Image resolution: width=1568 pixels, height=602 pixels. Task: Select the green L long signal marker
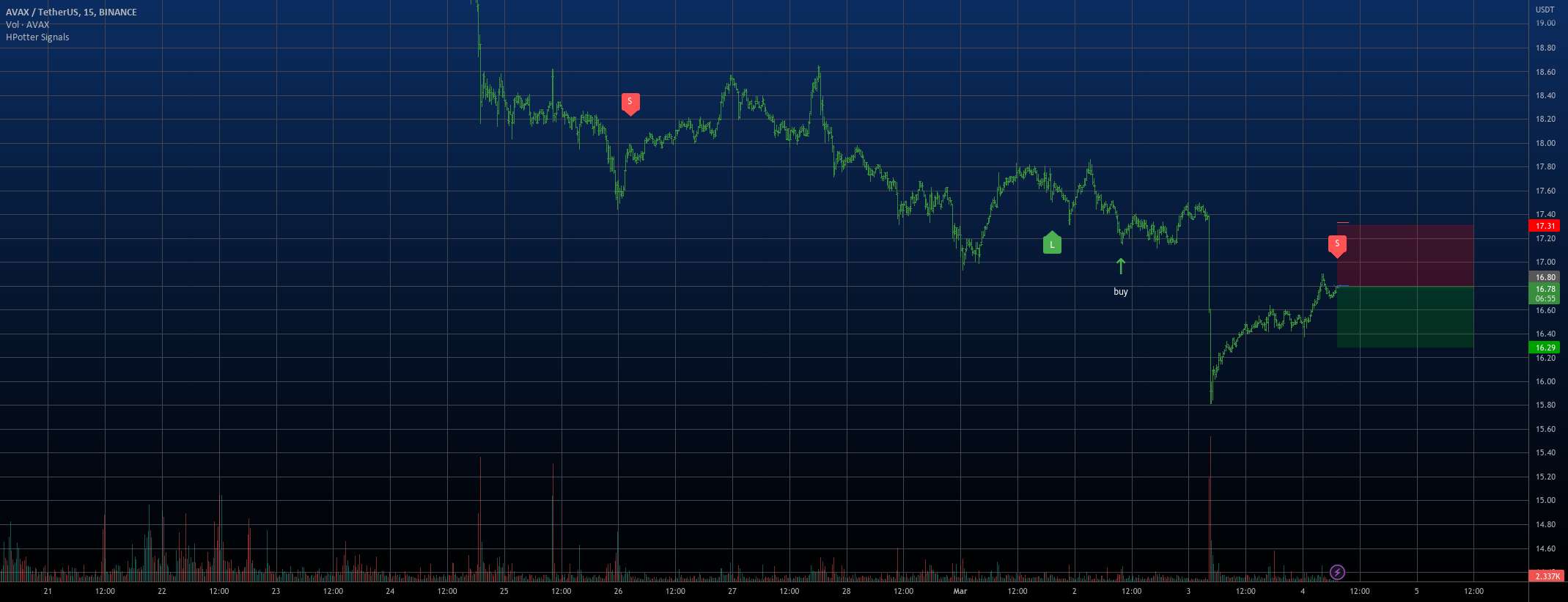coord(1052,243)
